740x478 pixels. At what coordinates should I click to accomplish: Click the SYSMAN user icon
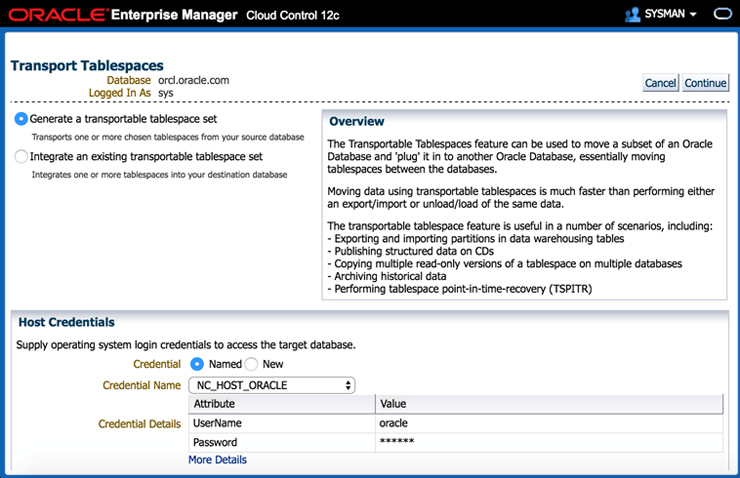coord(632,15)
